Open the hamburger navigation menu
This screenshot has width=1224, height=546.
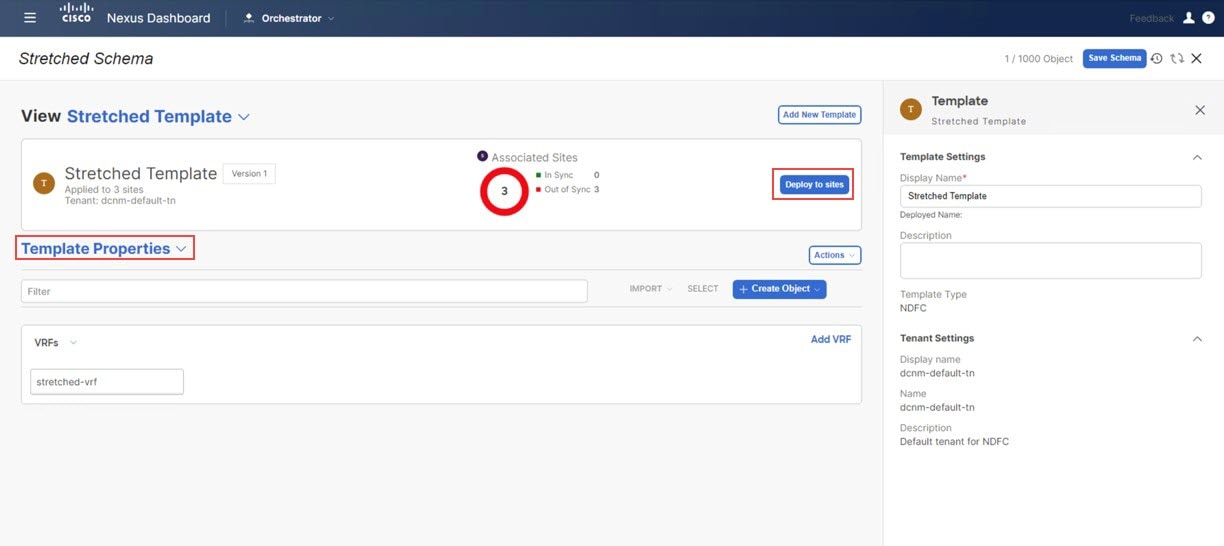(x=30, y=18)
